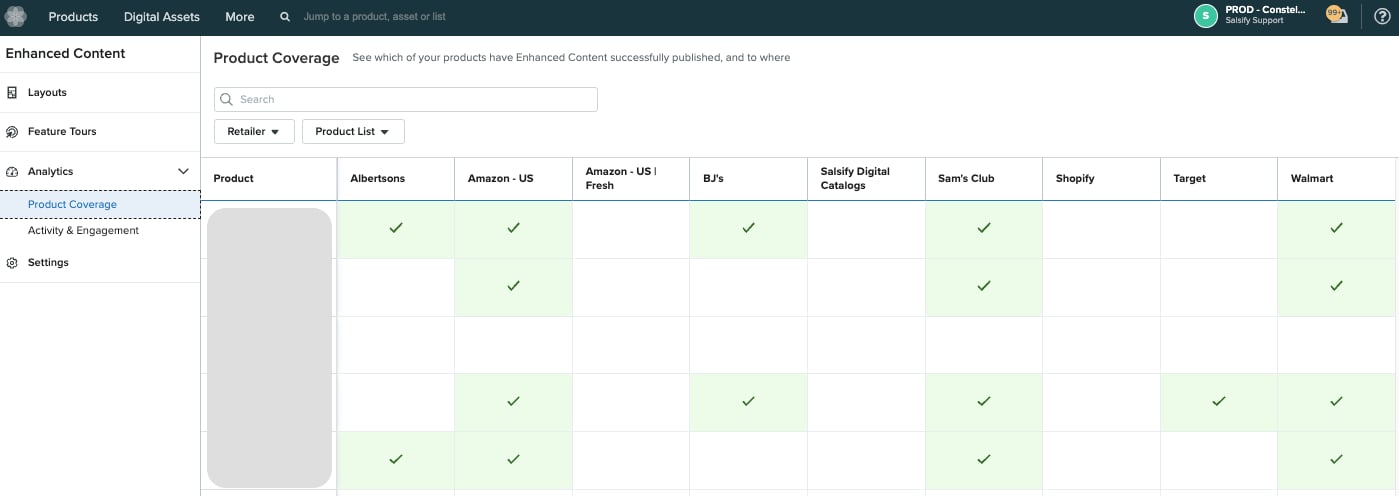Click the Salsify Digital Catalogs column header
The image size is (1399, 496).
coord(866,179)
